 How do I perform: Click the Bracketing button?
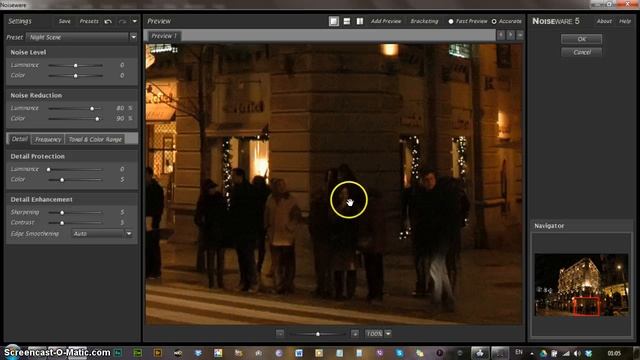[x=424, y=21]
